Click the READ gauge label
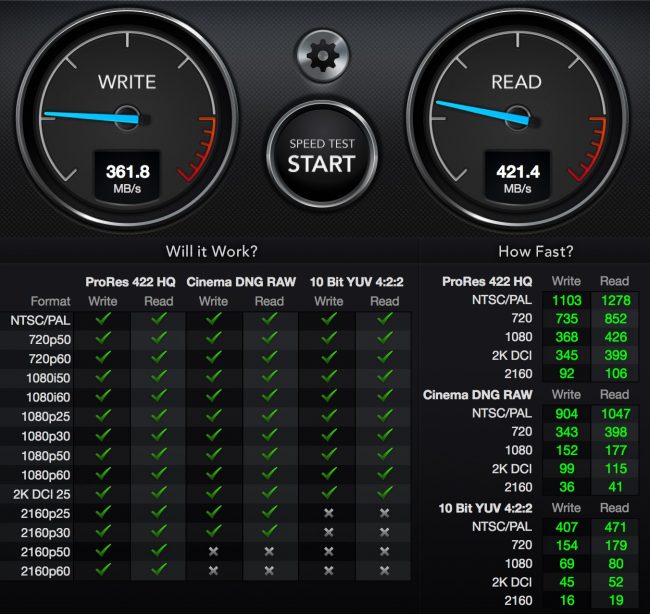Screen dimensions: 650x614 pyautogui.click(x=517, y=82)
